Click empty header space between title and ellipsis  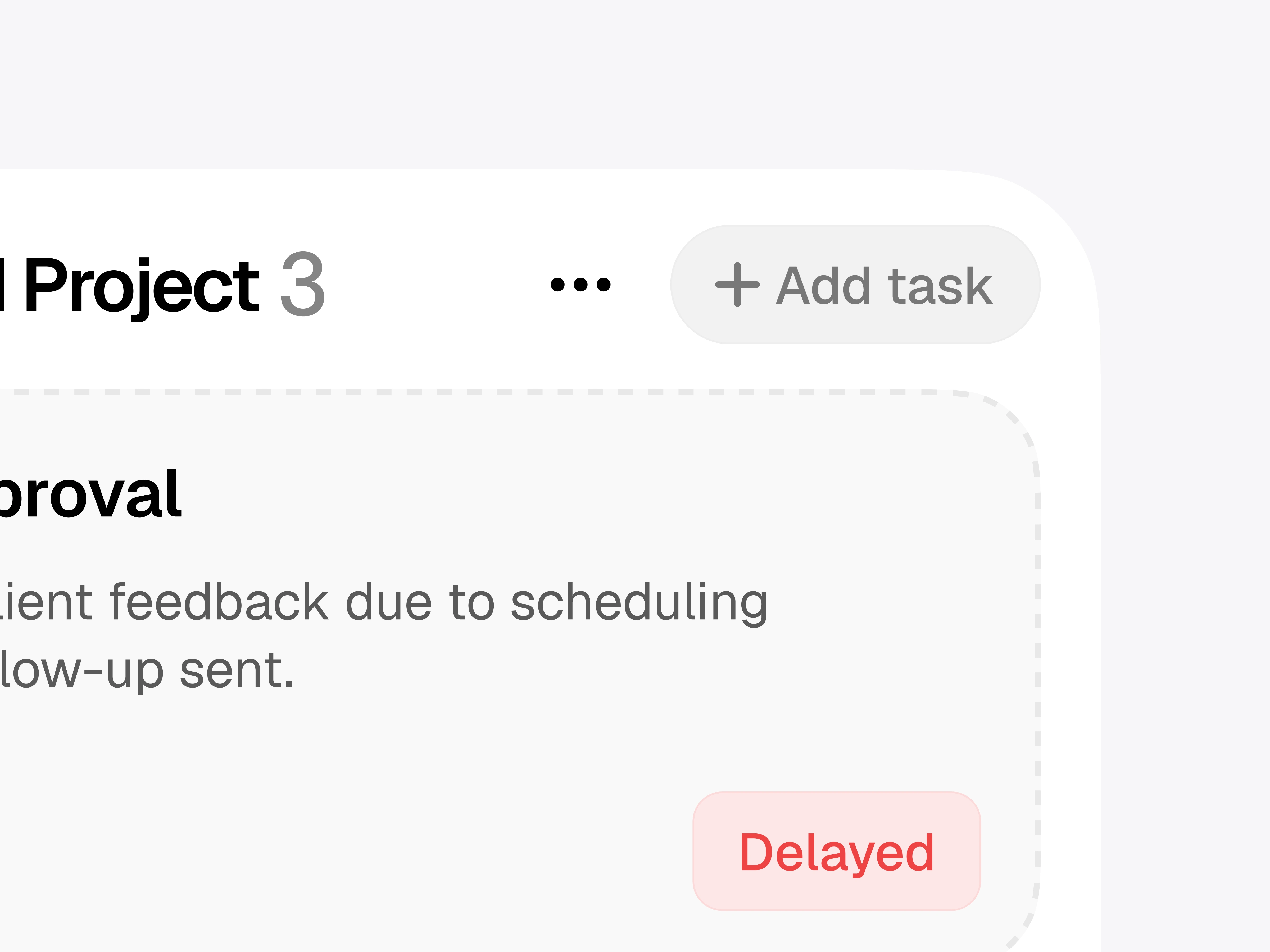pyautogui.click(x=436, y=285)
